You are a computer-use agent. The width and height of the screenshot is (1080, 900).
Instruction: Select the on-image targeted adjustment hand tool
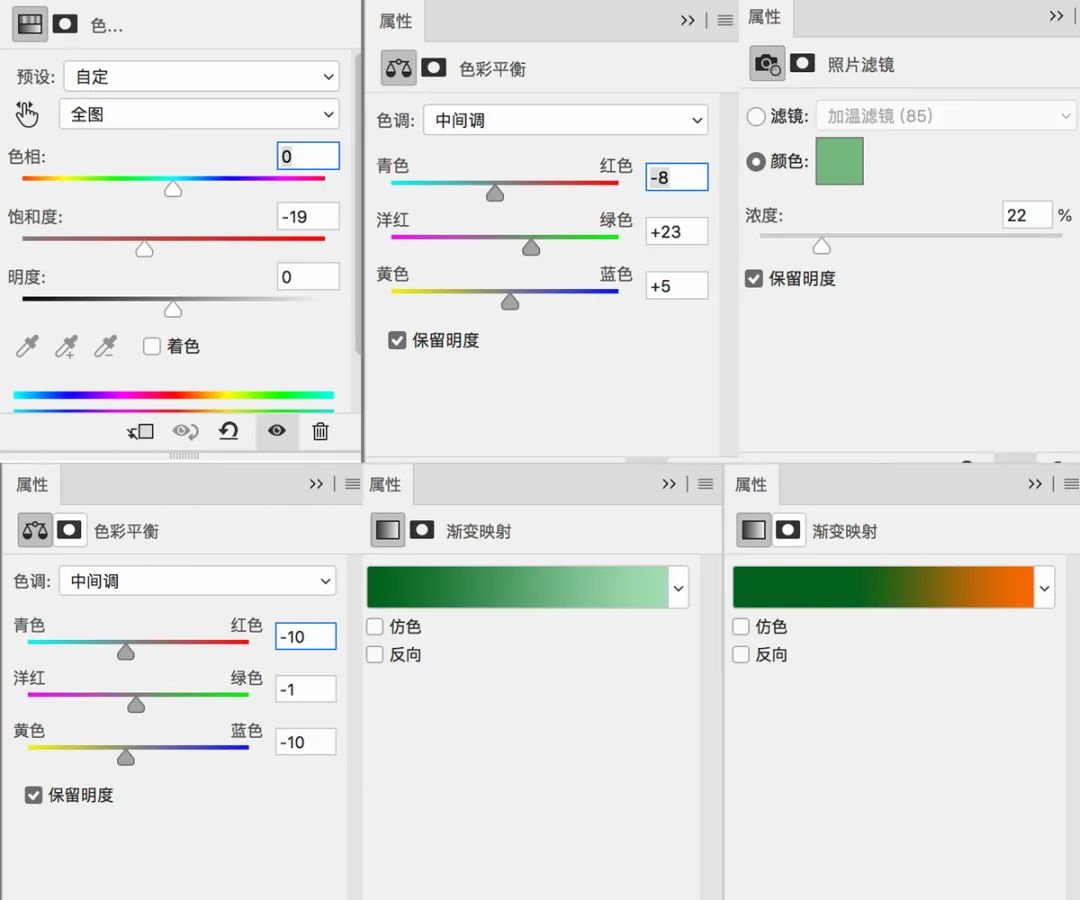27,115
